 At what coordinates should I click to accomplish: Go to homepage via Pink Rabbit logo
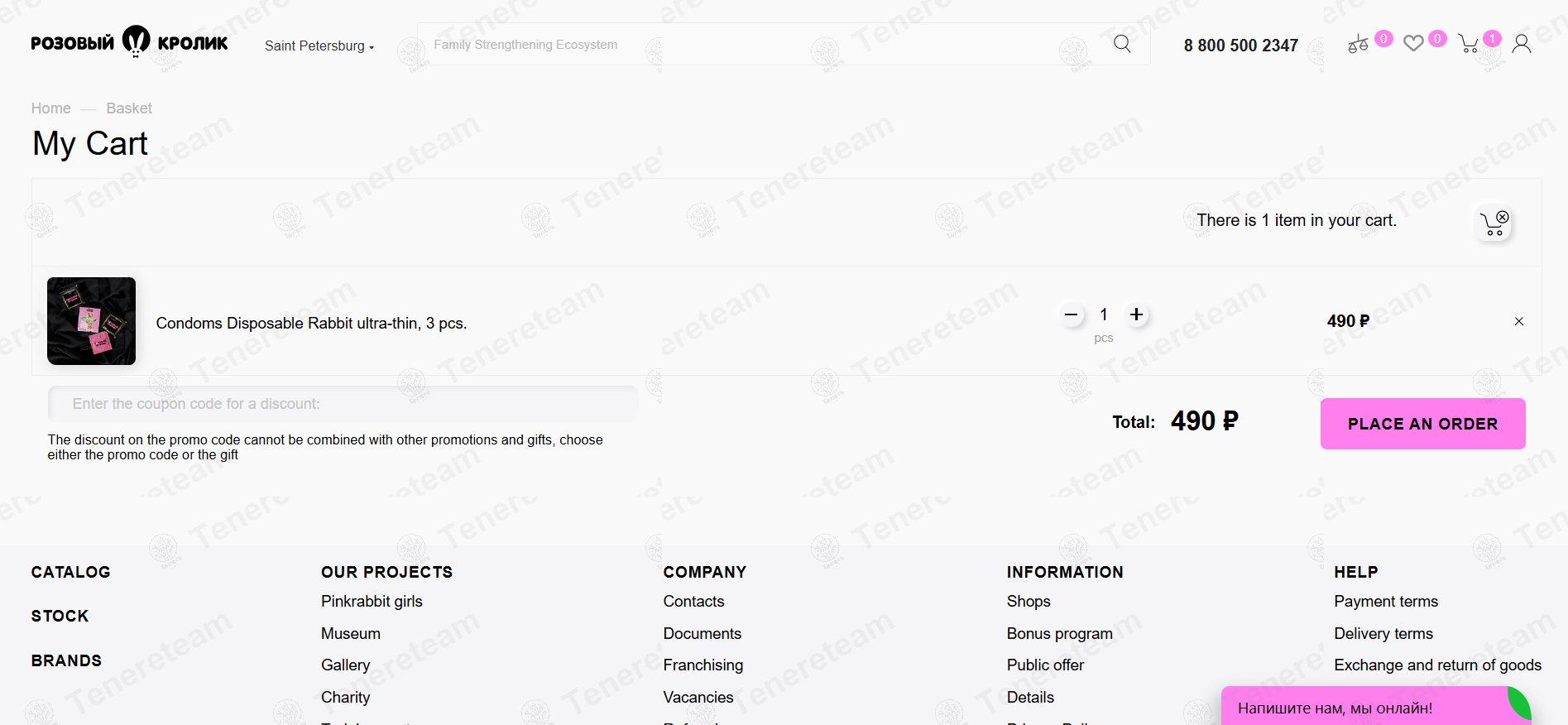click(x=129, y=42)
